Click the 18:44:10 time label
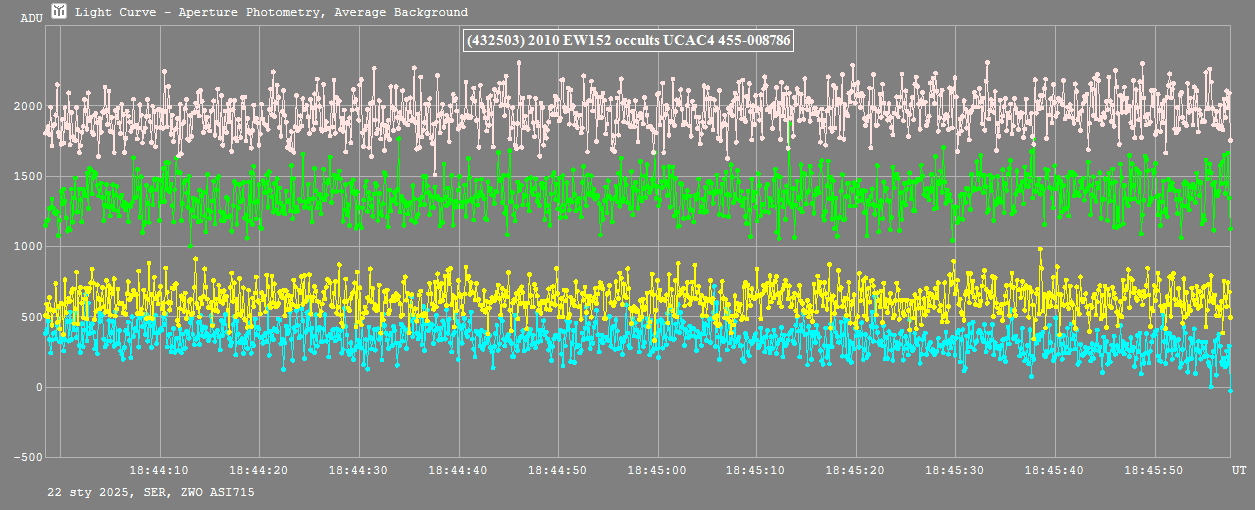 click(160, 469)
